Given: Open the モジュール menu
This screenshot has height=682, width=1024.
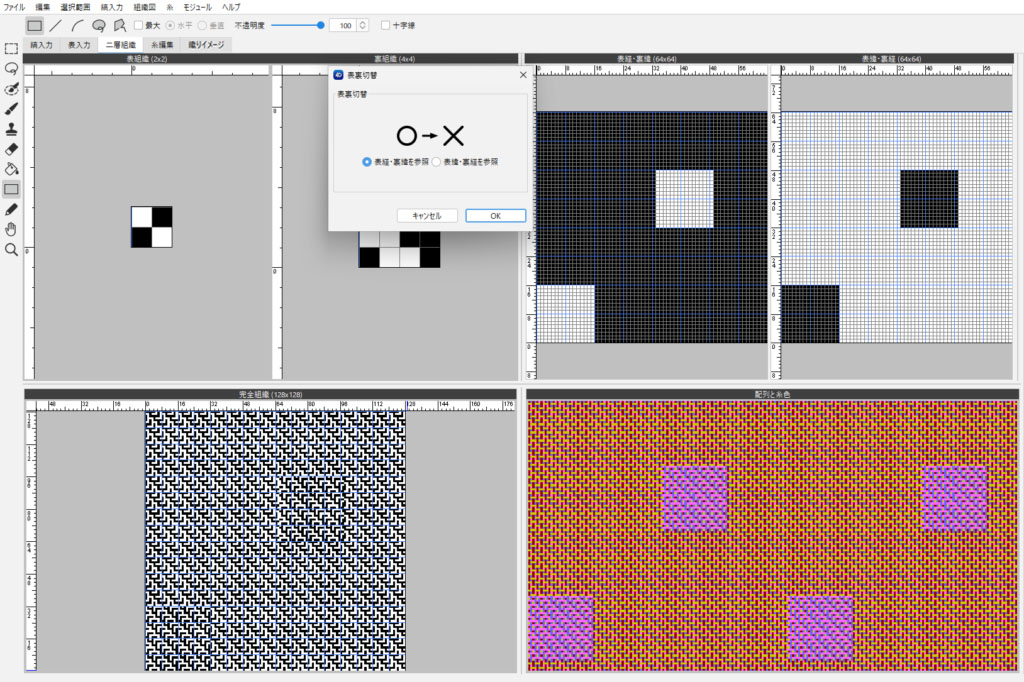Looking at the screenshot, I should 197,7.
